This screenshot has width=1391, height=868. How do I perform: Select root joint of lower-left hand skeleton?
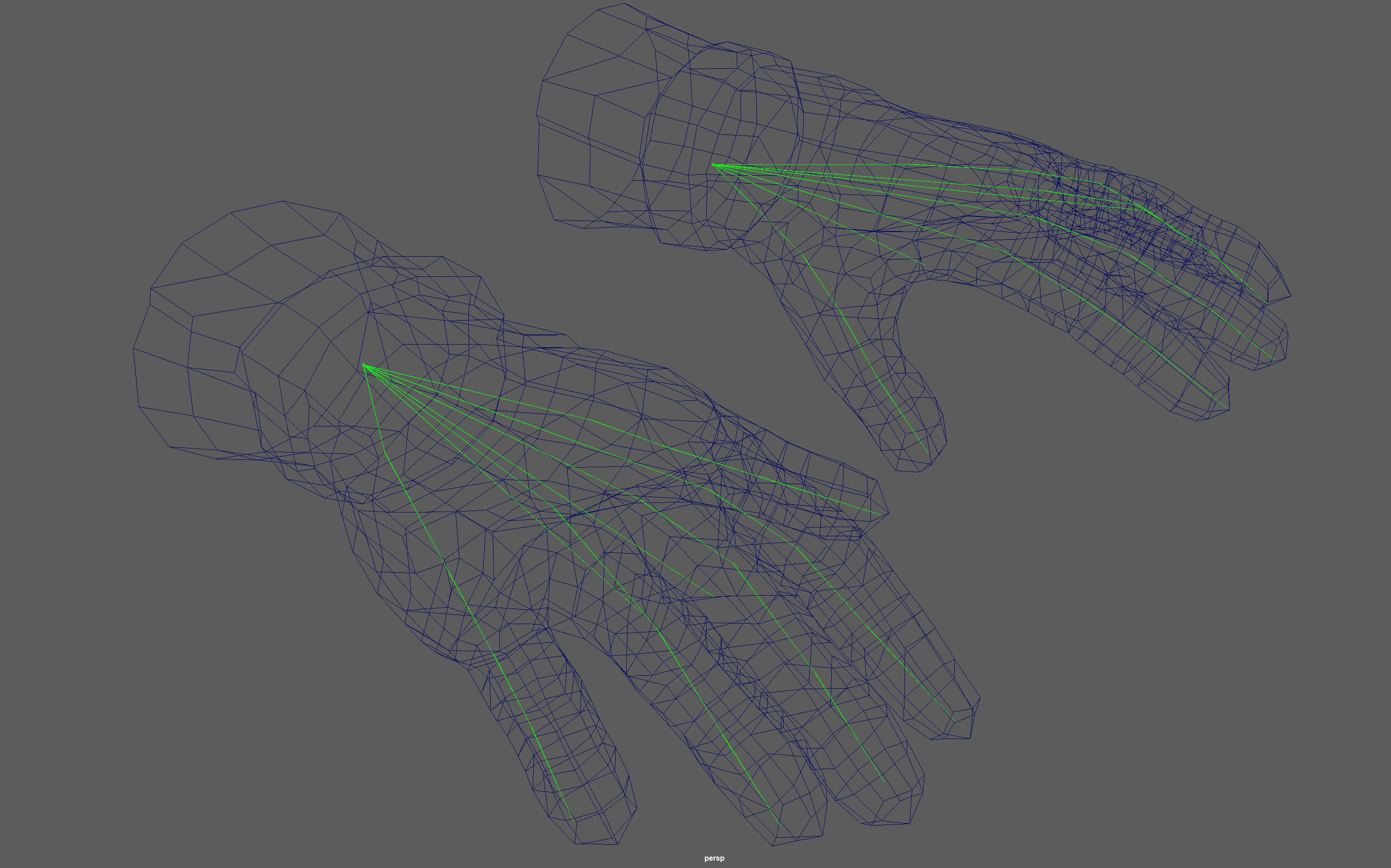363,365
